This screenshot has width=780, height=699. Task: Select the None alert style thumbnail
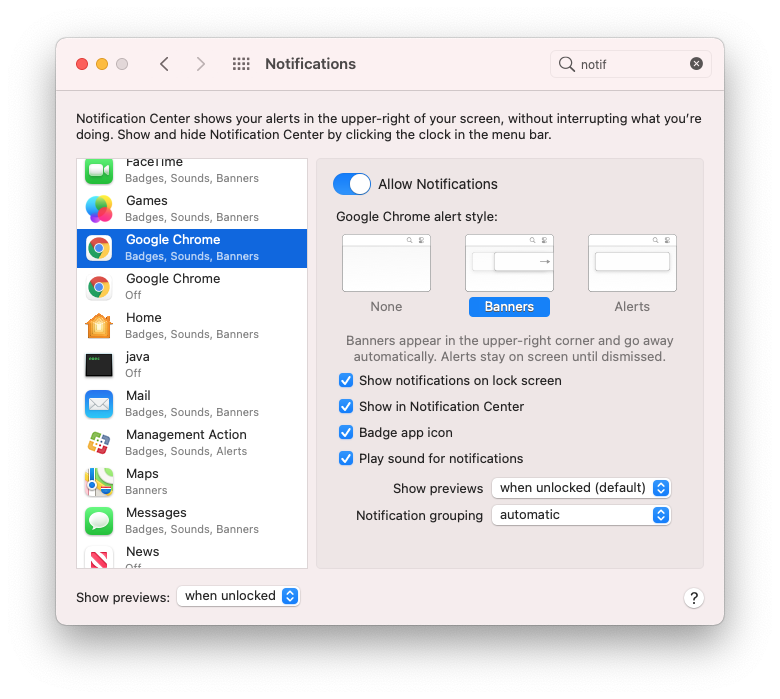[x=386, y=263]
